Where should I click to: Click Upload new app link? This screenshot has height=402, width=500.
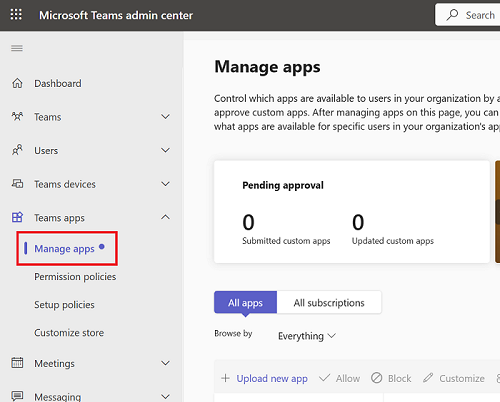point(272,379)
